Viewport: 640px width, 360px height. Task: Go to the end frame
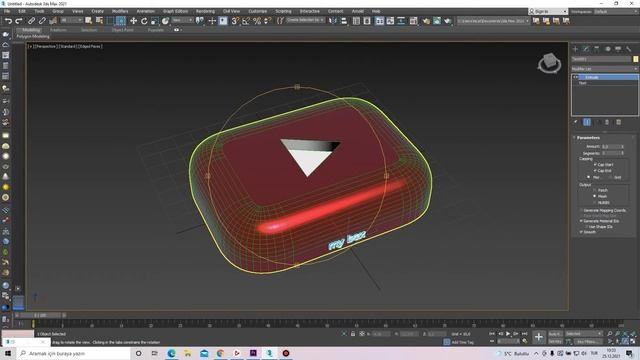(524, 334)
